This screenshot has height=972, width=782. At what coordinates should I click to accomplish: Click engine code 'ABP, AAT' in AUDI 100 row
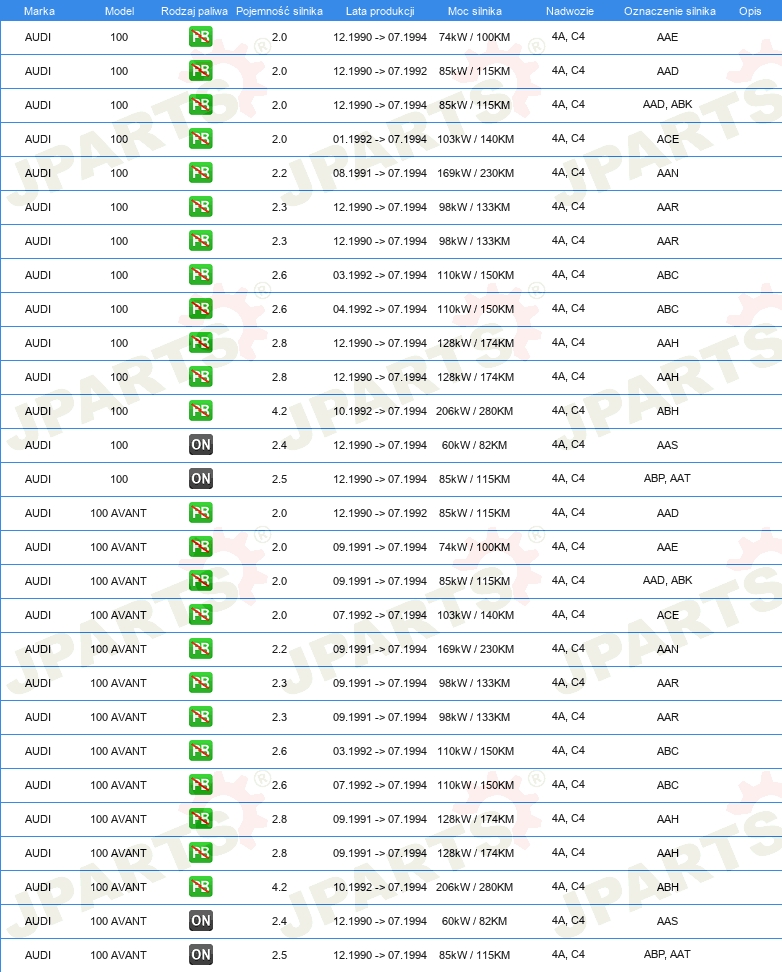click(667, 478)
